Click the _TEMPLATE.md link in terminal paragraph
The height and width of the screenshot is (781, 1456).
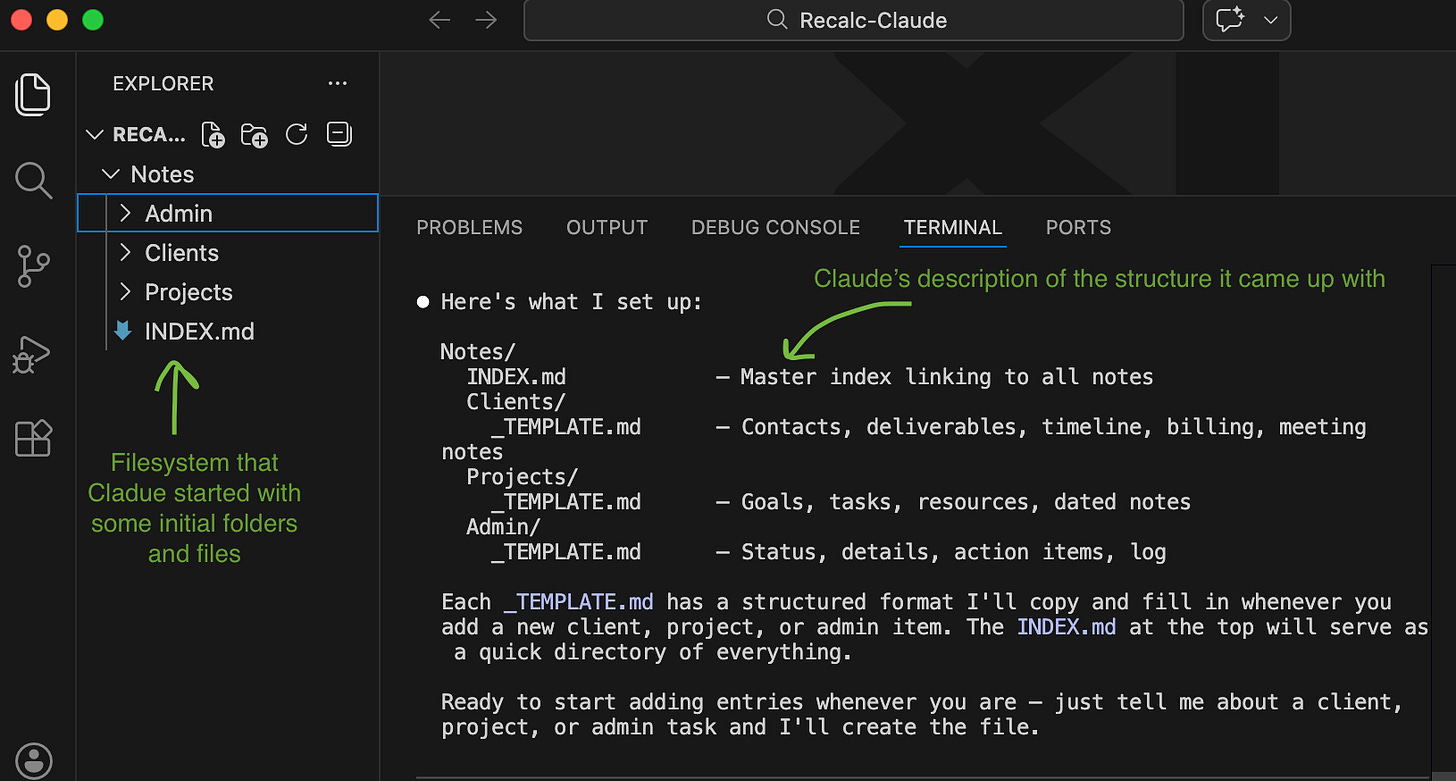[x=579, y=602]
